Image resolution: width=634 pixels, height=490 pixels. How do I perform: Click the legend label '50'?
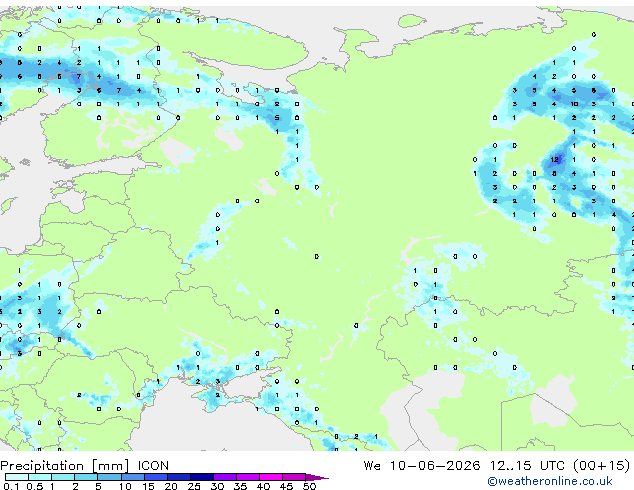click(309, 486)
